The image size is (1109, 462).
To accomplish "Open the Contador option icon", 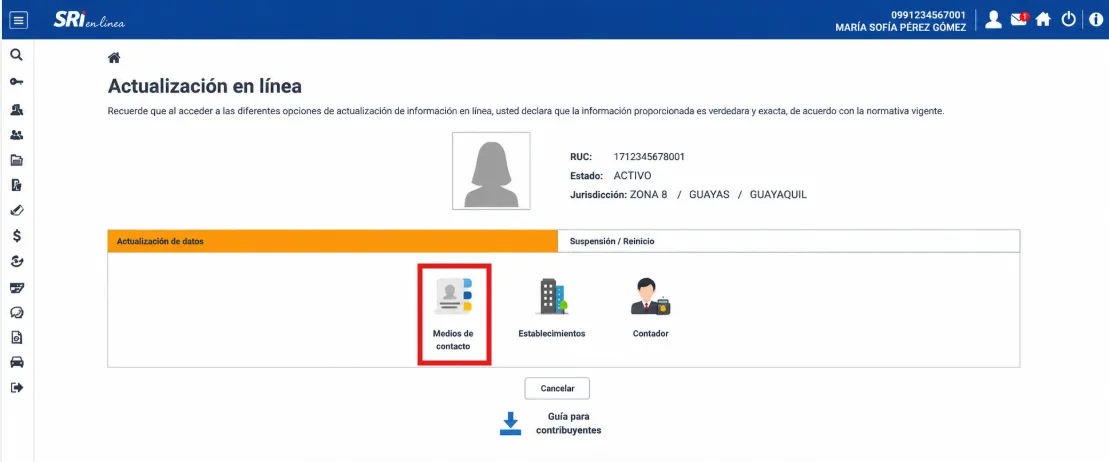I will coord(650,297).
